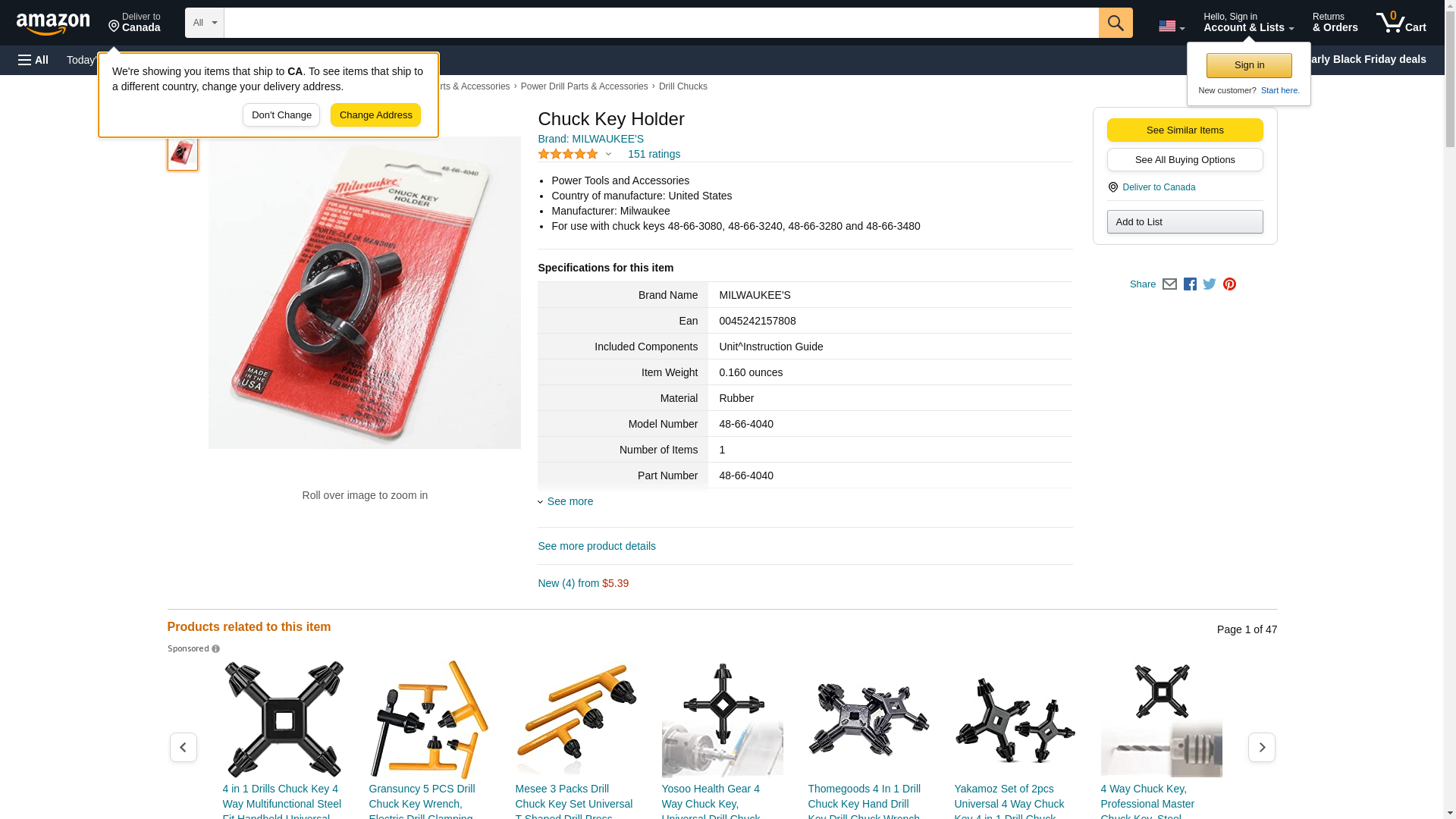Open the shopping cart icon

coord(1401,23)
